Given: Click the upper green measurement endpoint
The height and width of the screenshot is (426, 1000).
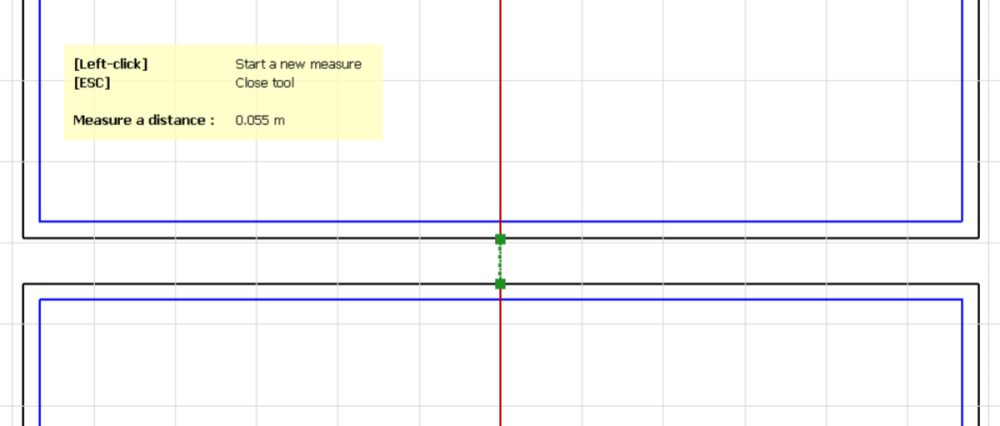Looking at the screenshot, I should click(500, 239).
